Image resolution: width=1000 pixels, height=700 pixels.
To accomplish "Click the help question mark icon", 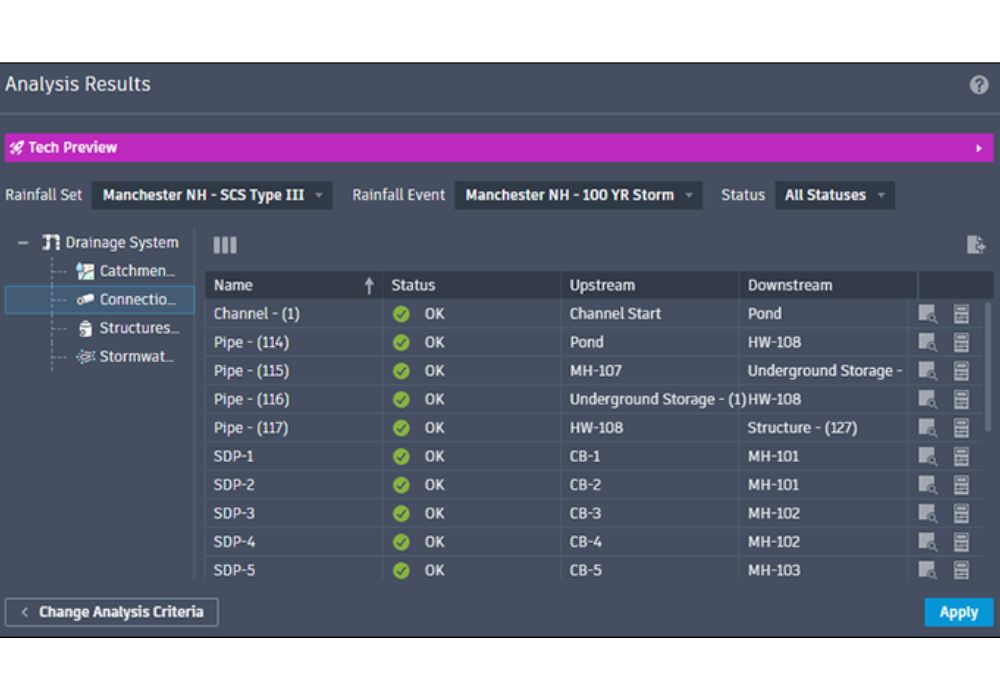I will 979,85.
